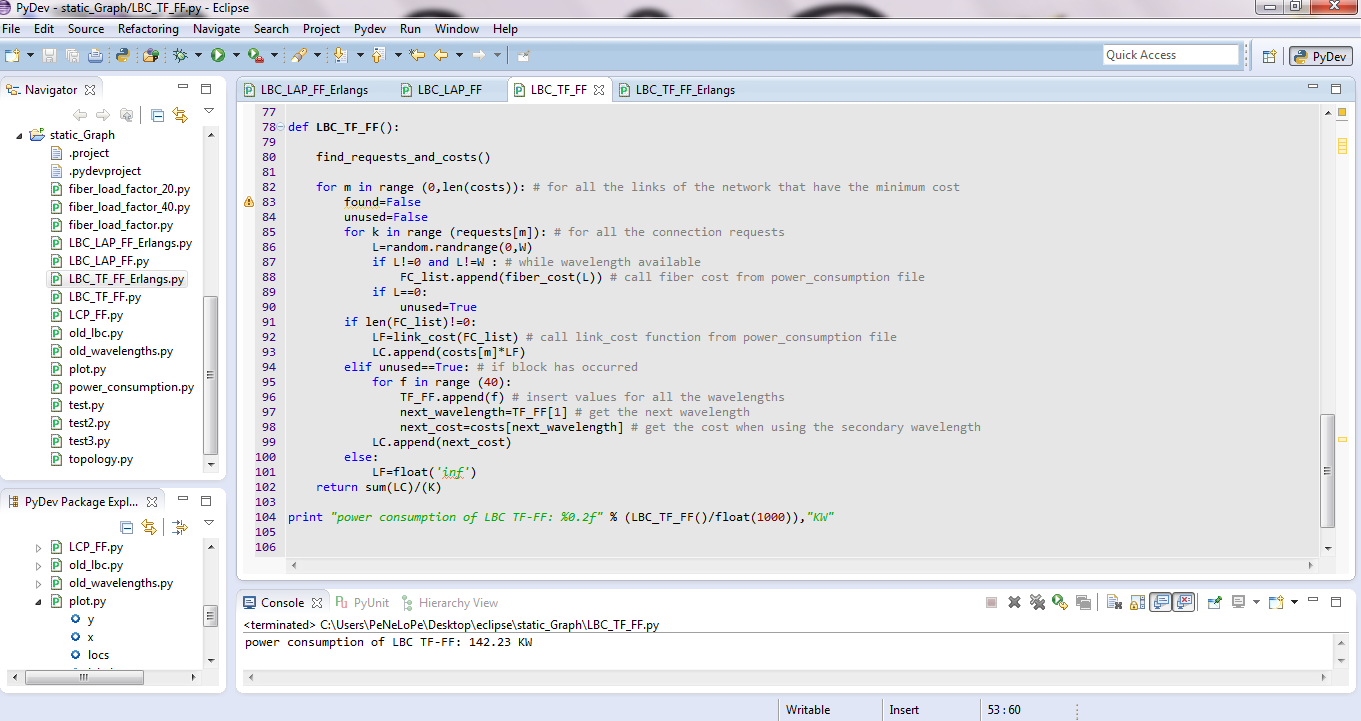Go to Previous Annotation icon

(378, 55)
